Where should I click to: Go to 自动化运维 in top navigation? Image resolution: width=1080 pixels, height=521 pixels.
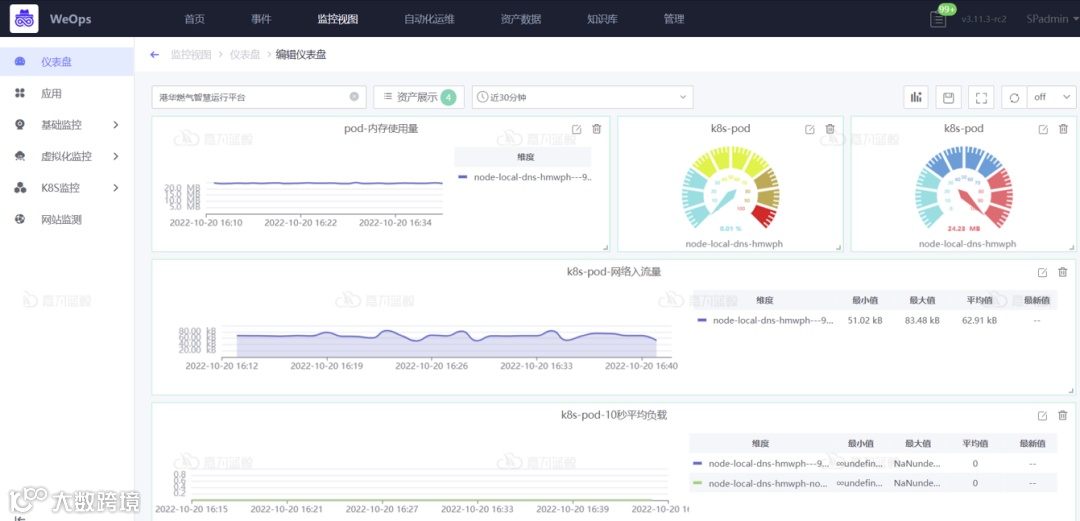tap(429, 19)
